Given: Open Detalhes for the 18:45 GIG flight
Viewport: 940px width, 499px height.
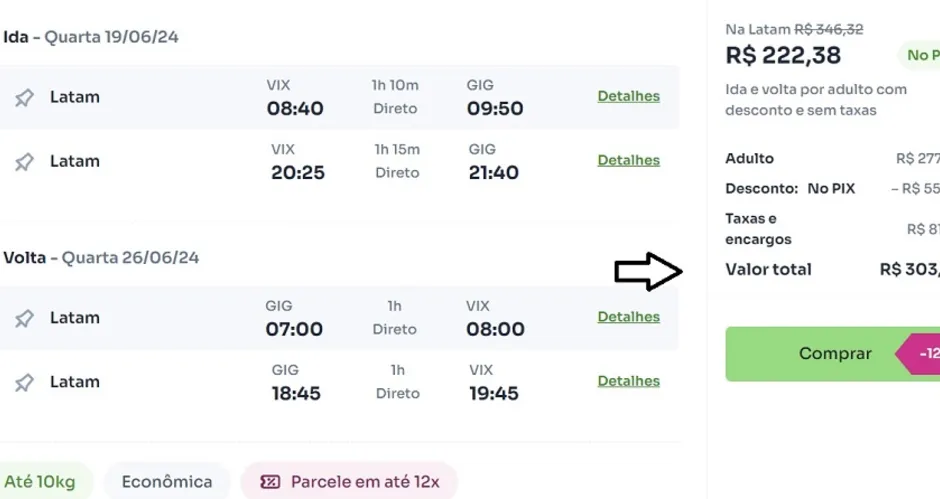Looking at the screenshot, I should (628, 381).
